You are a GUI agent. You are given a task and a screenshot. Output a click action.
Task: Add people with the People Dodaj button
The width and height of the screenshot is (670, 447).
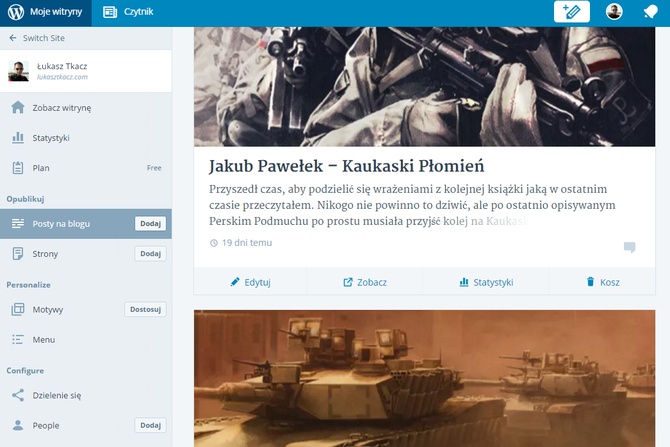tap(150, 425)
